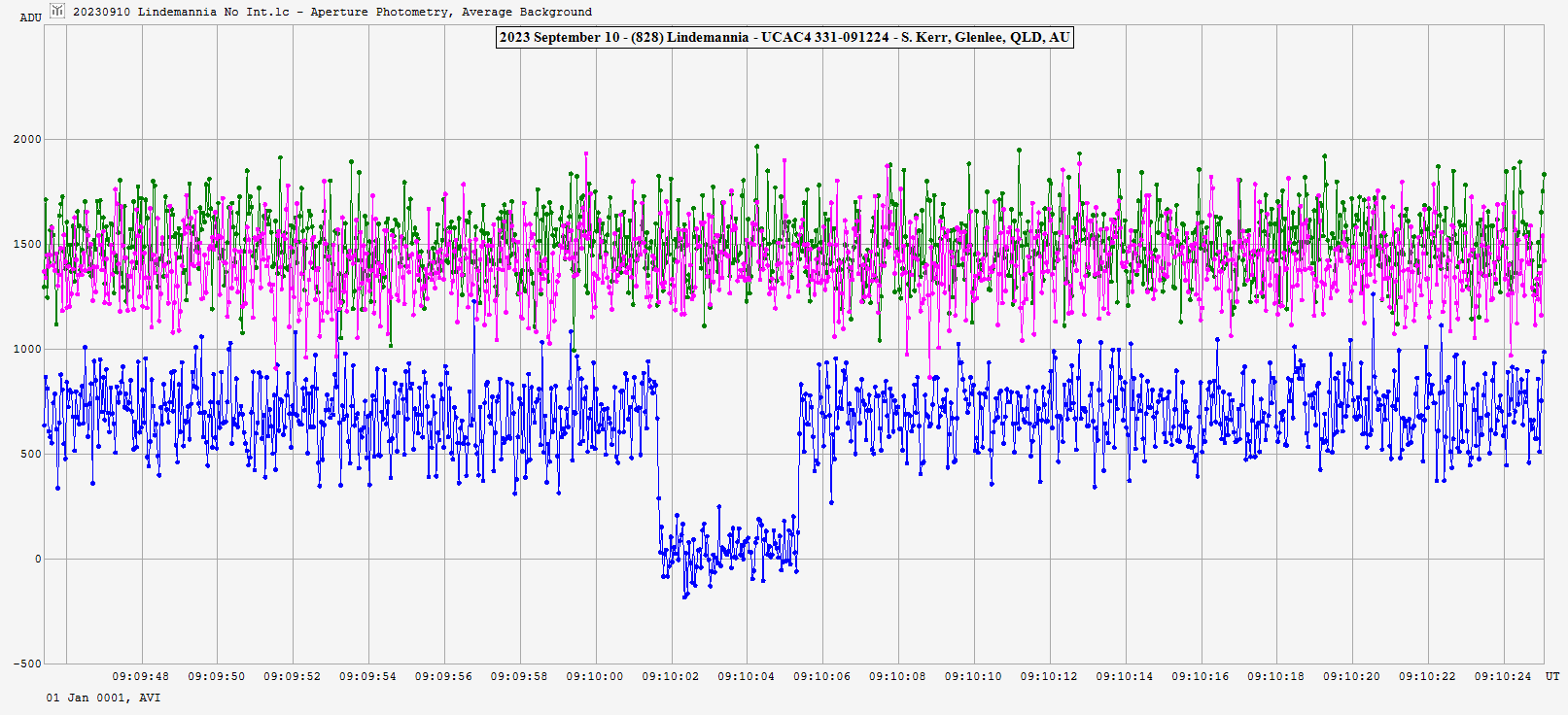This screenshot has height=715, width=1568.
Task: Click the 09:10:04 time label
Action: pos(747,676)
